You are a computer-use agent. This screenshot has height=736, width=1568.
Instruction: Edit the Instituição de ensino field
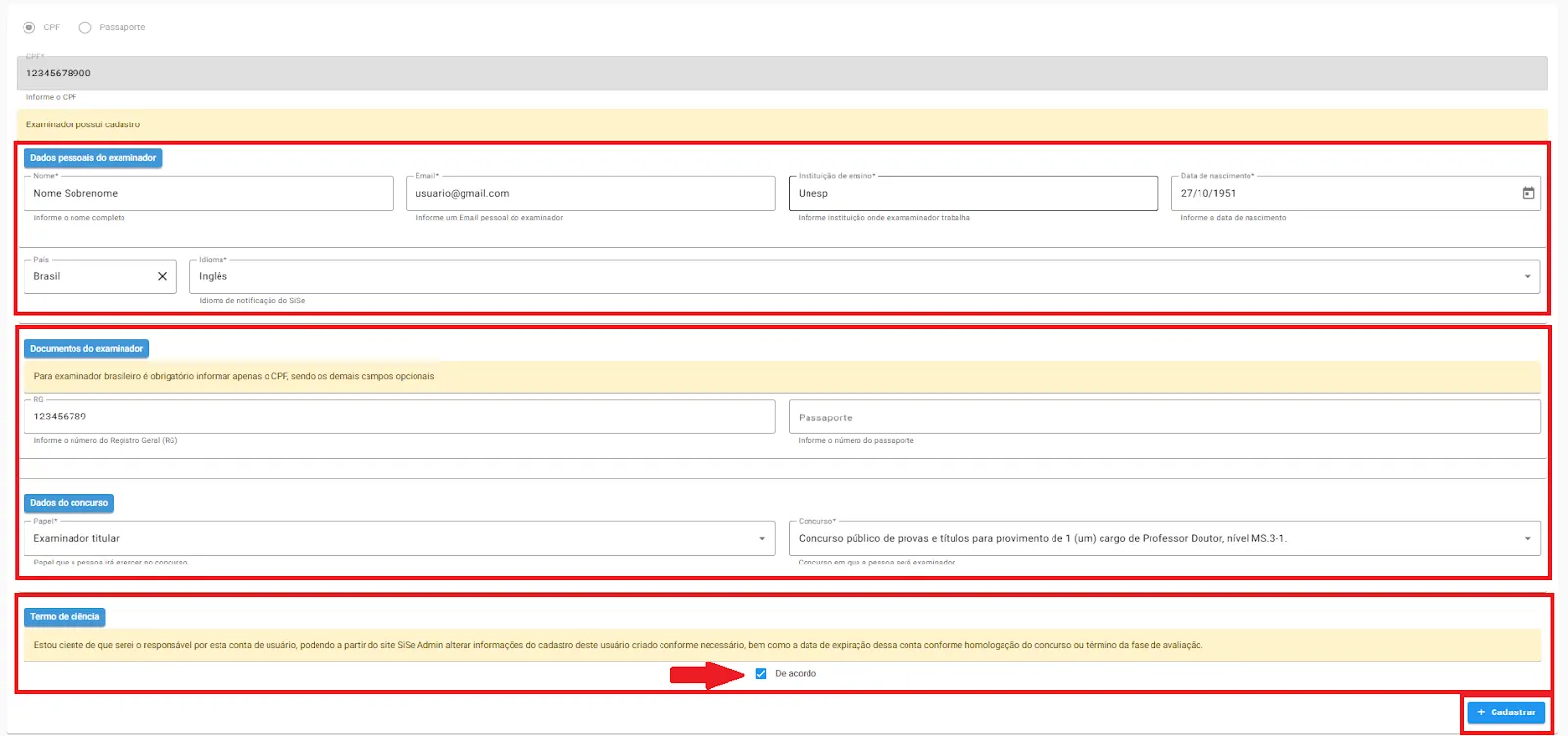coord(972,194)
